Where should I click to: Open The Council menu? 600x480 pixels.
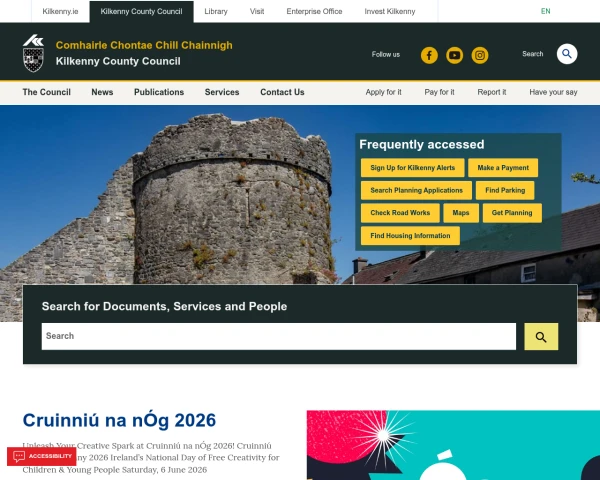coord(47,92)
